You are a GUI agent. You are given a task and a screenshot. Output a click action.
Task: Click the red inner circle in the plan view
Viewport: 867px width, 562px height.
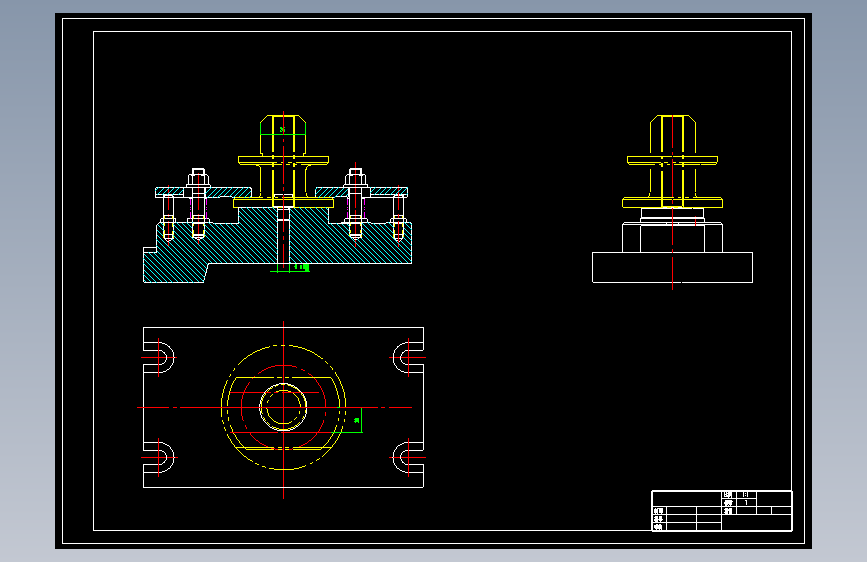click(283, 407)
